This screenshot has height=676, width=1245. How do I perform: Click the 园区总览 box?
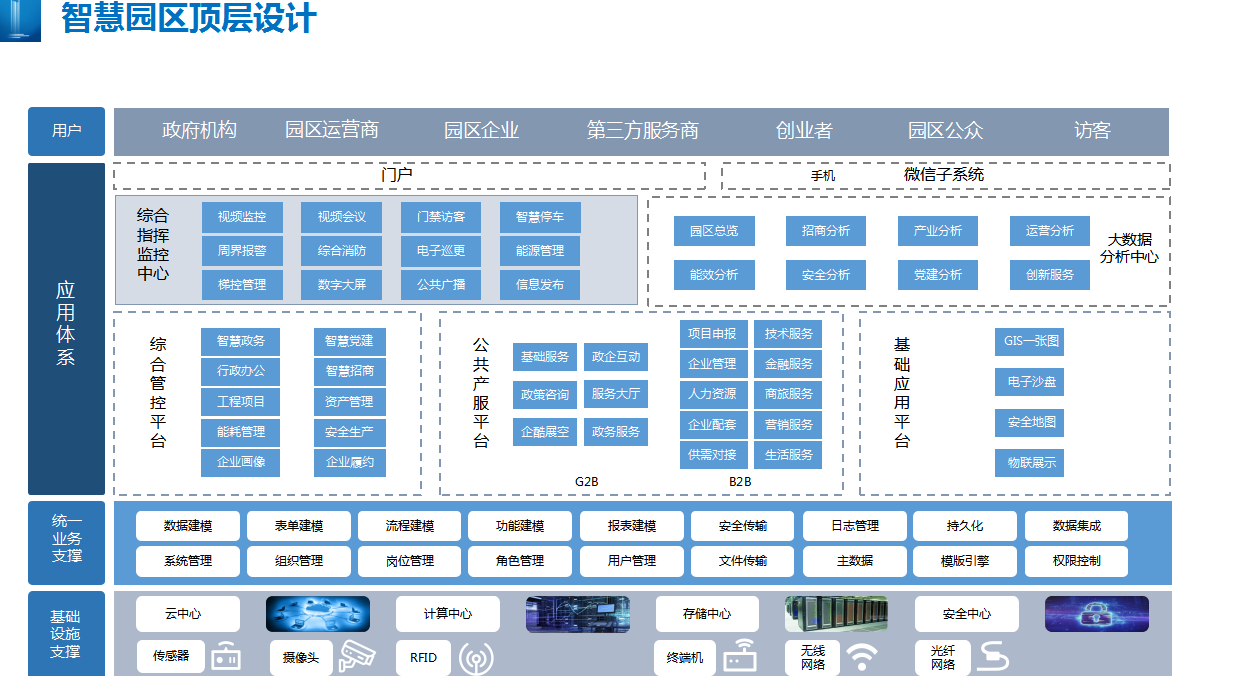pyautogui.click(x=714, y=231)
